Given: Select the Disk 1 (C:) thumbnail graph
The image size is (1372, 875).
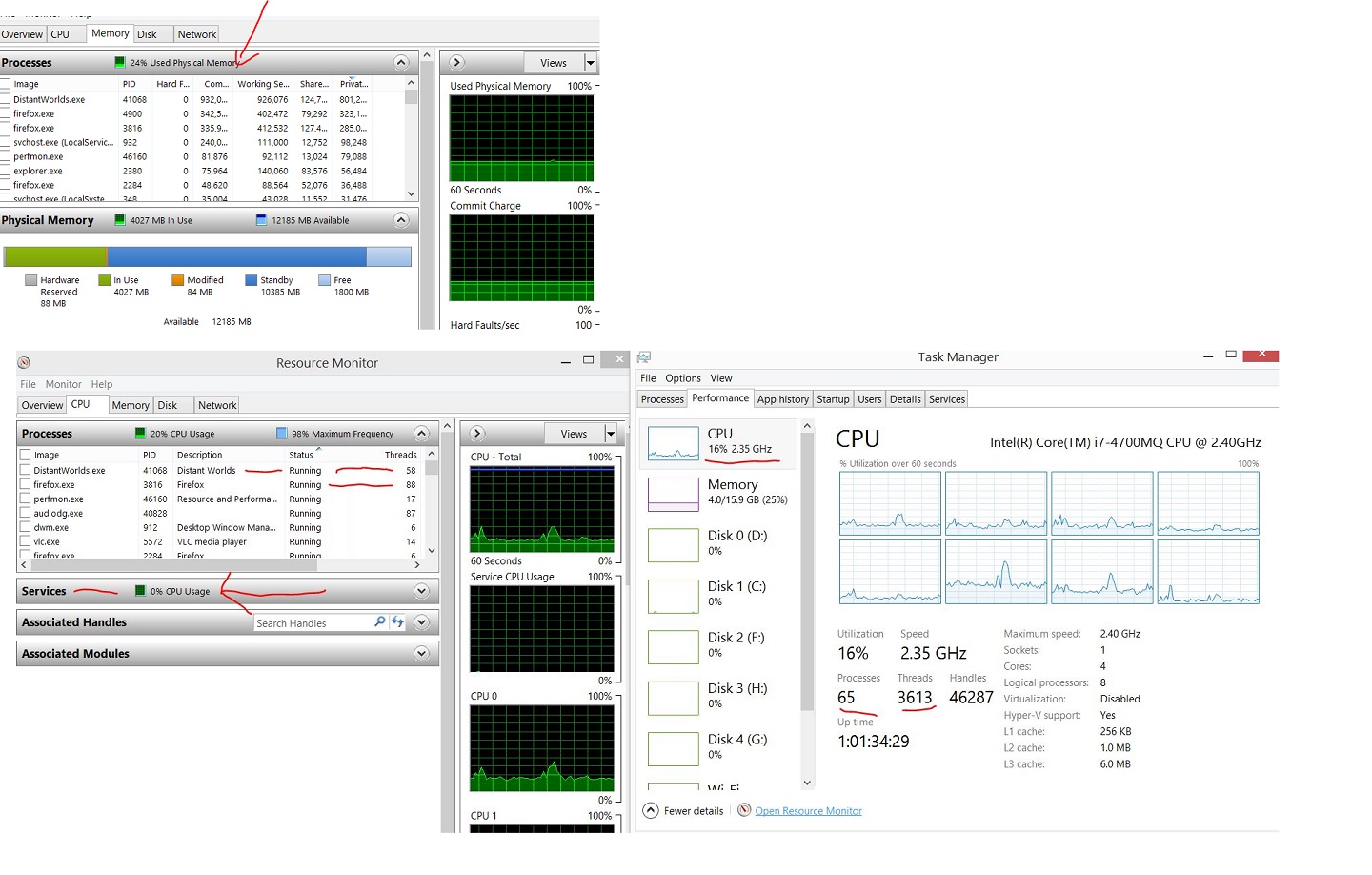Looking at the screenshot, I should [673, 596].
